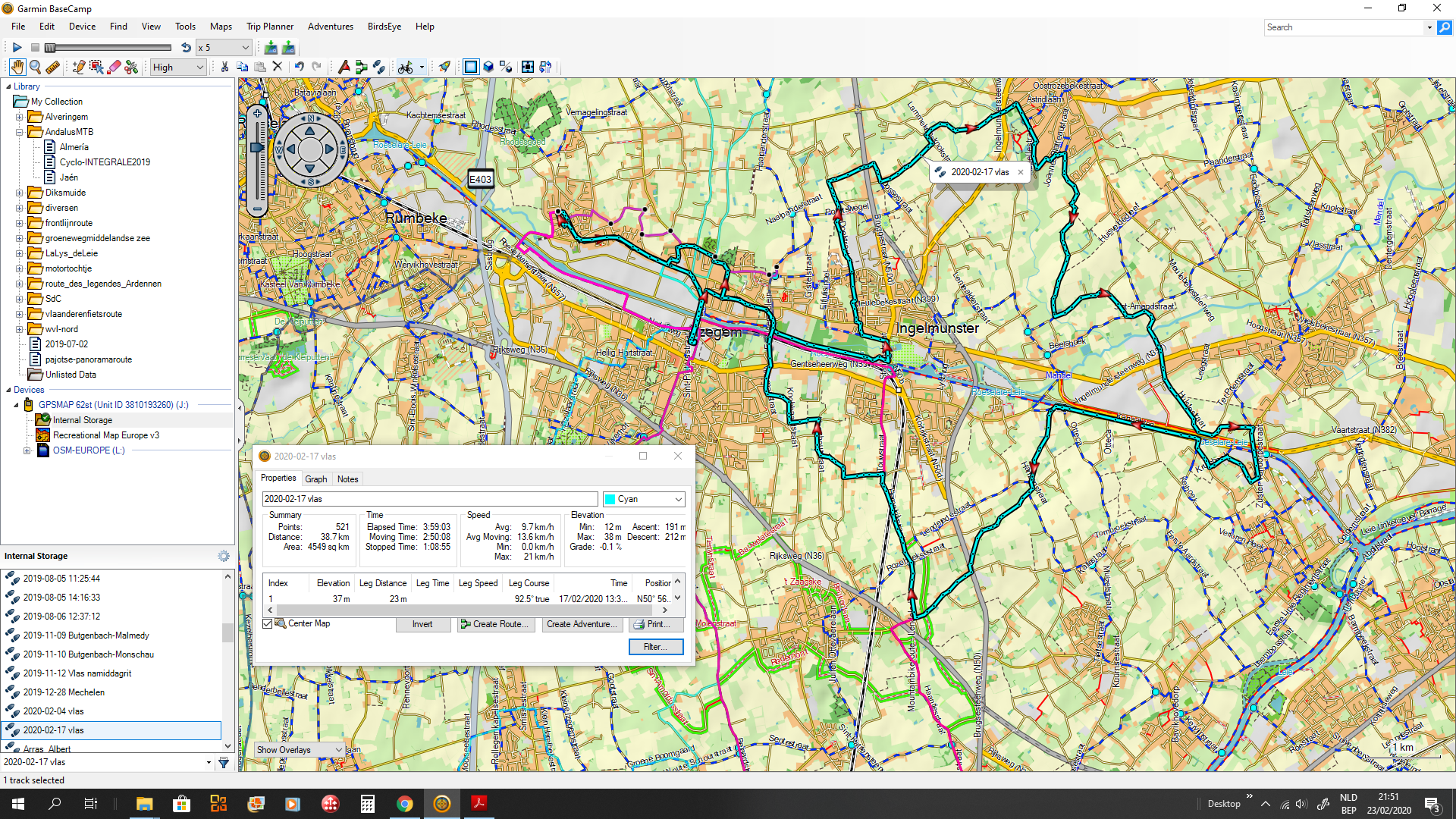This screenshot has width=1456, height=819.
Task: Open the High map detail dropdown
Action: pos(178,67)
